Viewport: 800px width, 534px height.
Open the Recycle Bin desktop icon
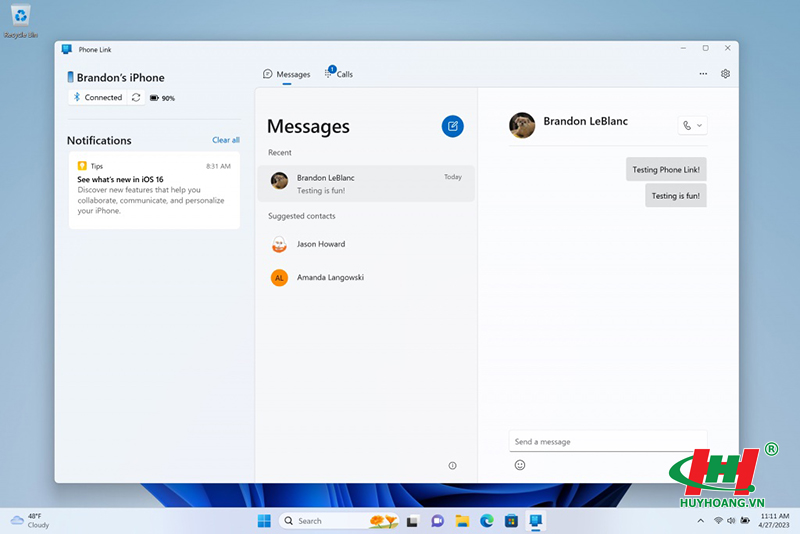[20, 21]
